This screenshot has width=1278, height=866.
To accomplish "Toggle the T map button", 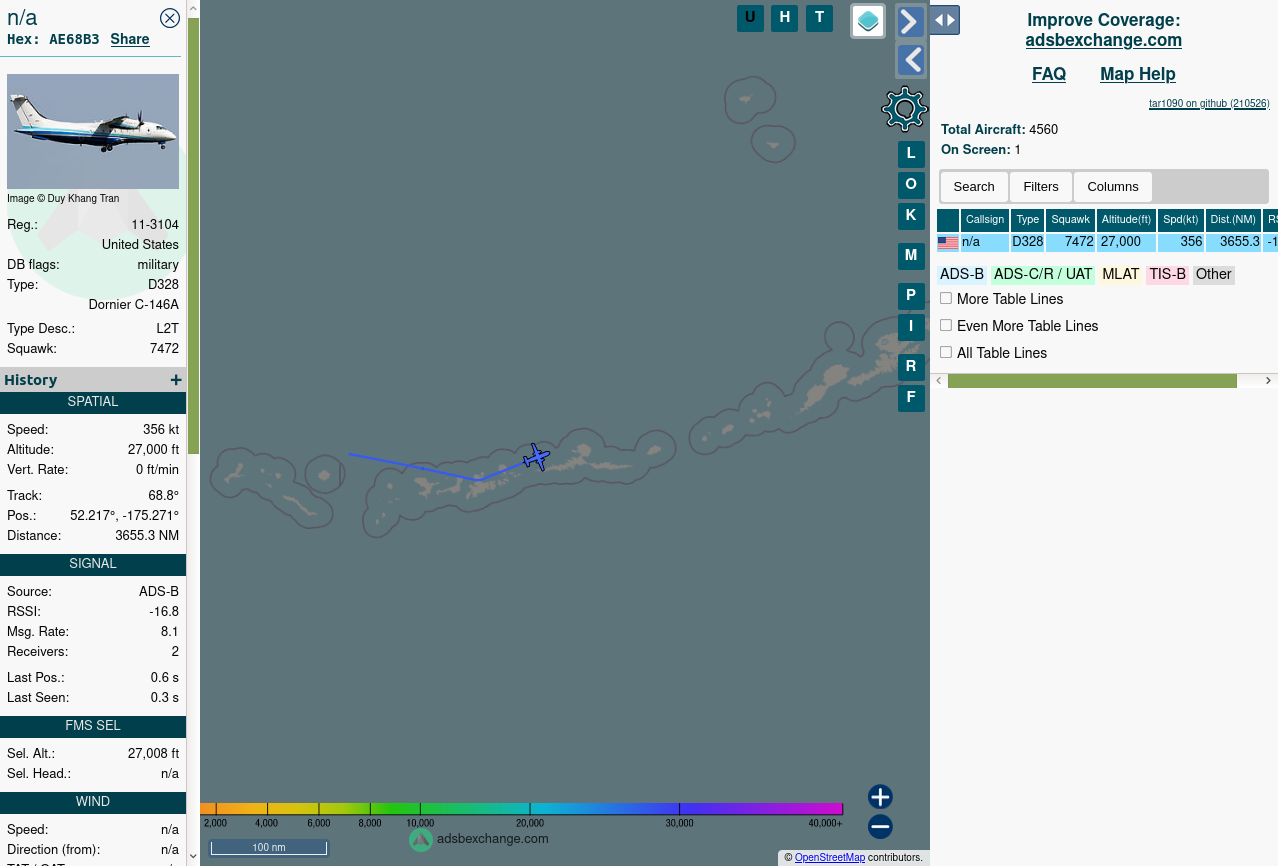I will (820, 18).
